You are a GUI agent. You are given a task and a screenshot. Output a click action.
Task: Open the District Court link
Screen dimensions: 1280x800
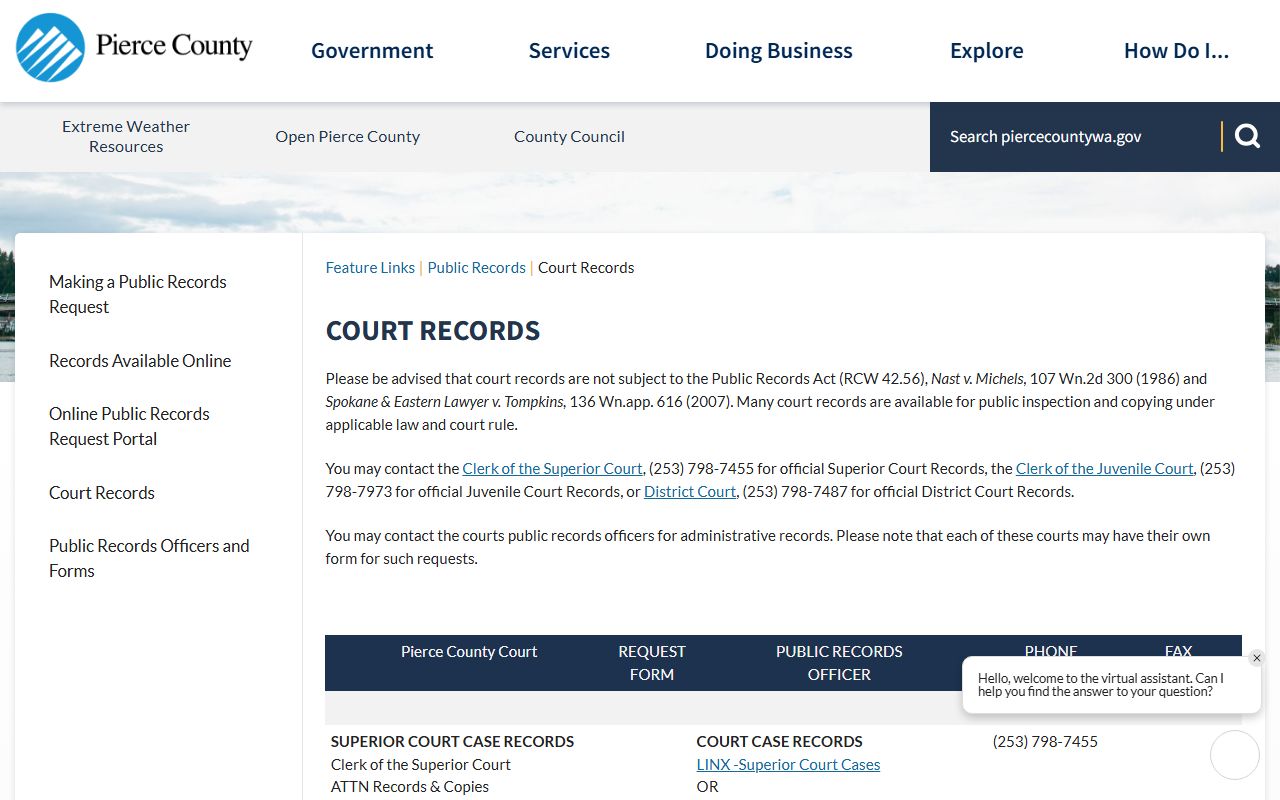click(x=690, y=492)
